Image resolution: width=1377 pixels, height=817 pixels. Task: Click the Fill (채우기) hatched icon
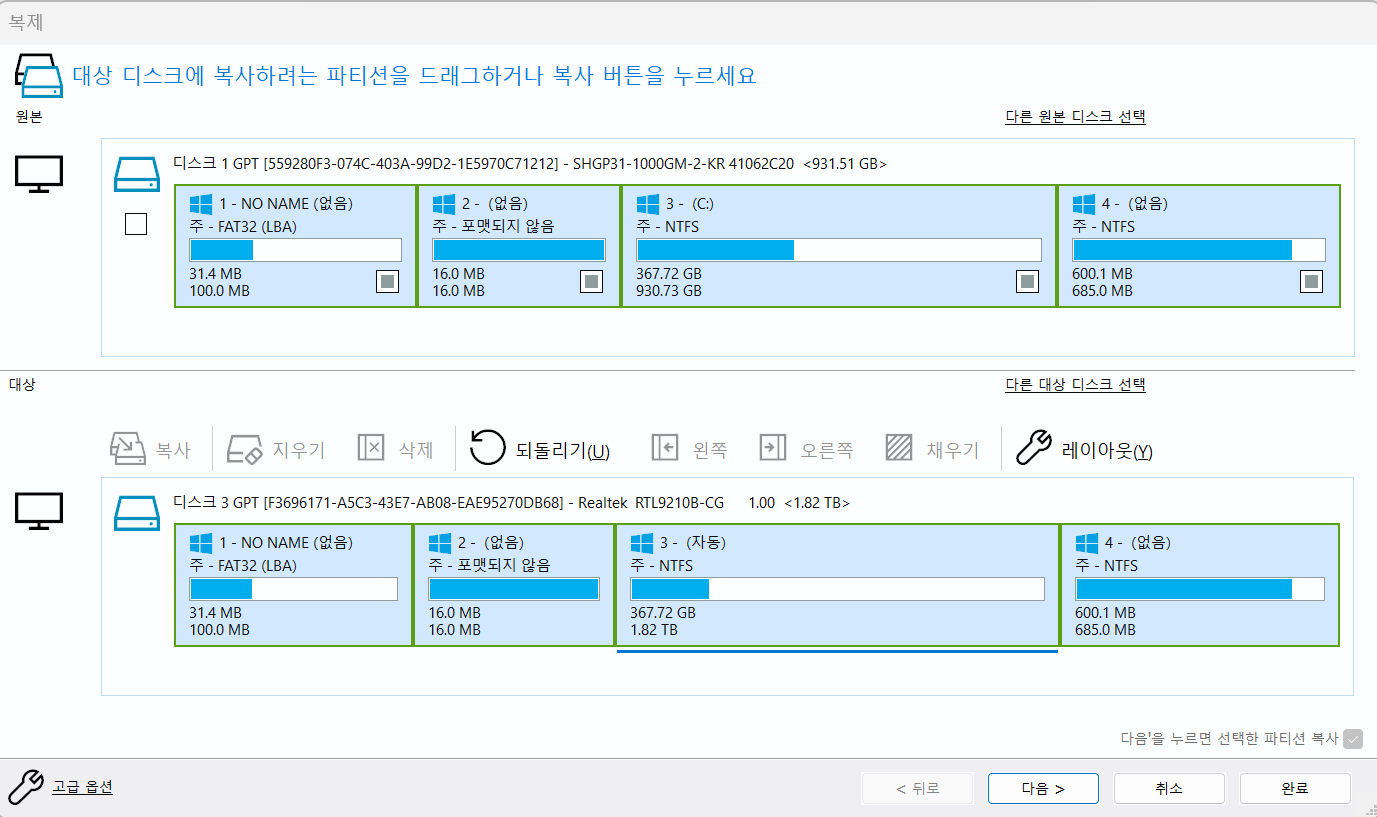click(x=899, y=448)
